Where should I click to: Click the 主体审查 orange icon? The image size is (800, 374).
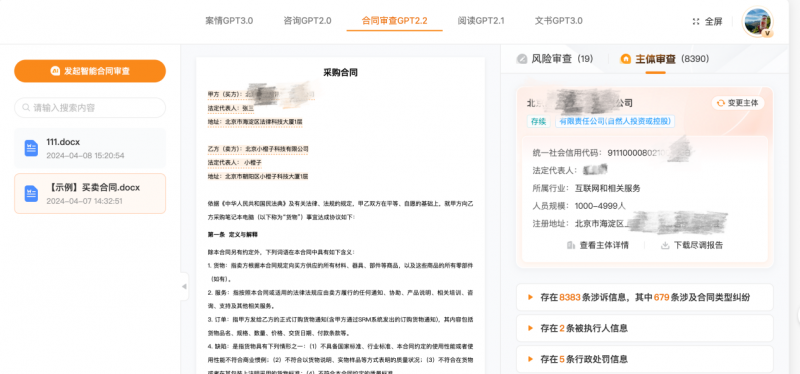click(626, 59)
